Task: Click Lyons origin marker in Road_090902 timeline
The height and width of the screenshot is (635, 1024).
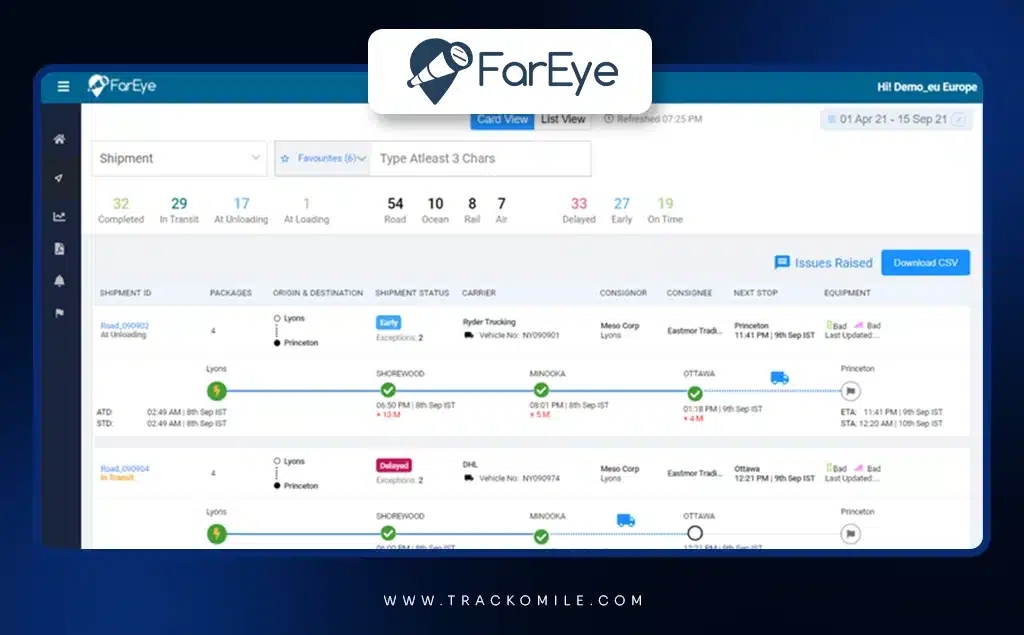Action: tap(217, 391)
